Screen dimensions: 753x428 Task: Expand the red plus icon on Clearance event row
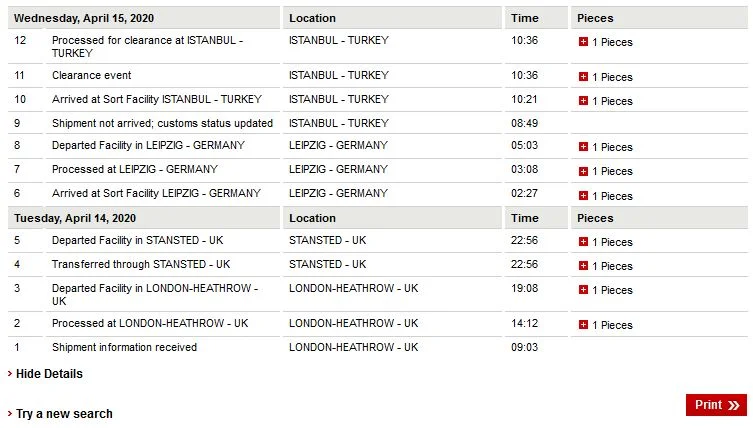(x=583, y=77)
